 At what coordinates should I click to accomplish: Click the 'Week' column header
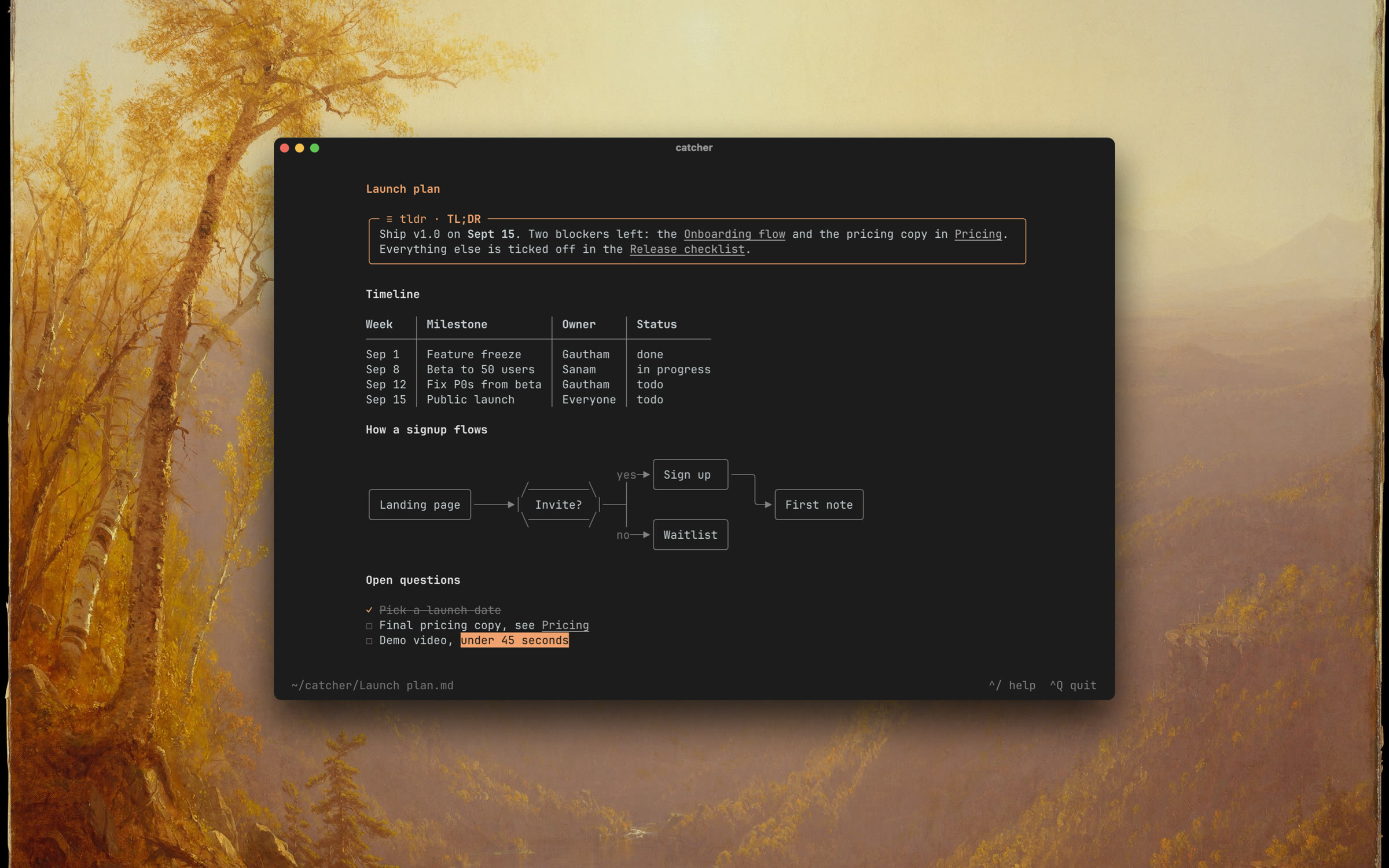click(x=379, y=325)
